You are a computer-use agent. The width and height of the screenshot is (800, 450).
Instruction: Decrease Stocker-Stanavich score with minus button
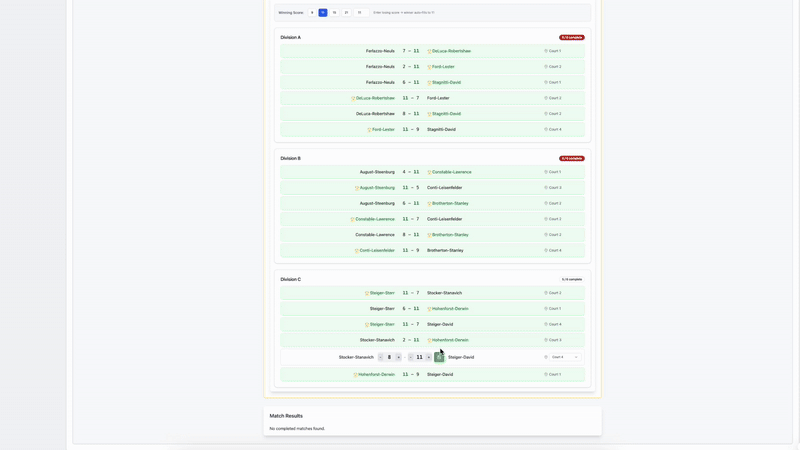tap(381, 357)
